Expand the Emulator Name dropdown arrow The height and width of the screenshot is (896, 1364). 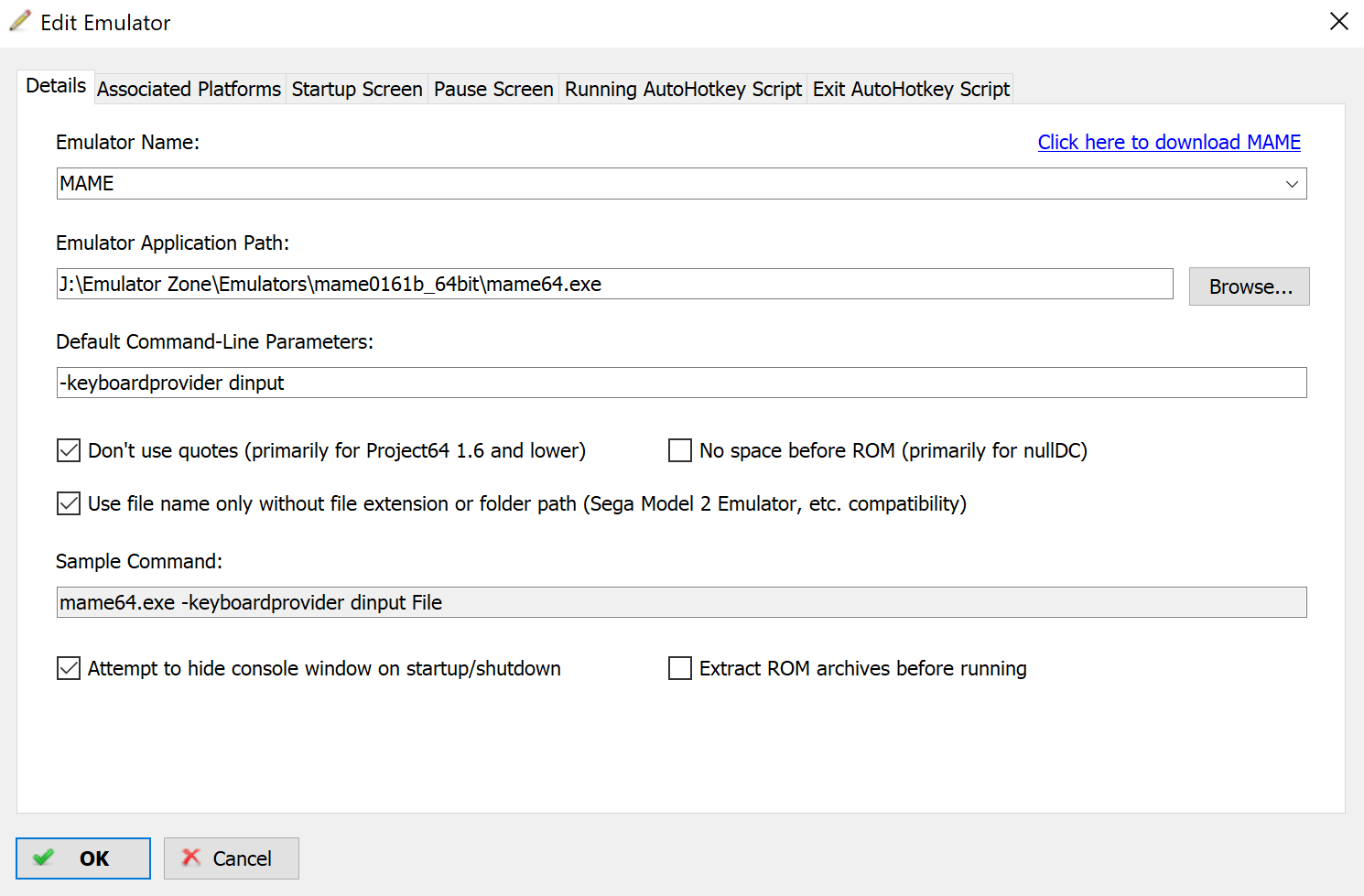(1292, 184)
